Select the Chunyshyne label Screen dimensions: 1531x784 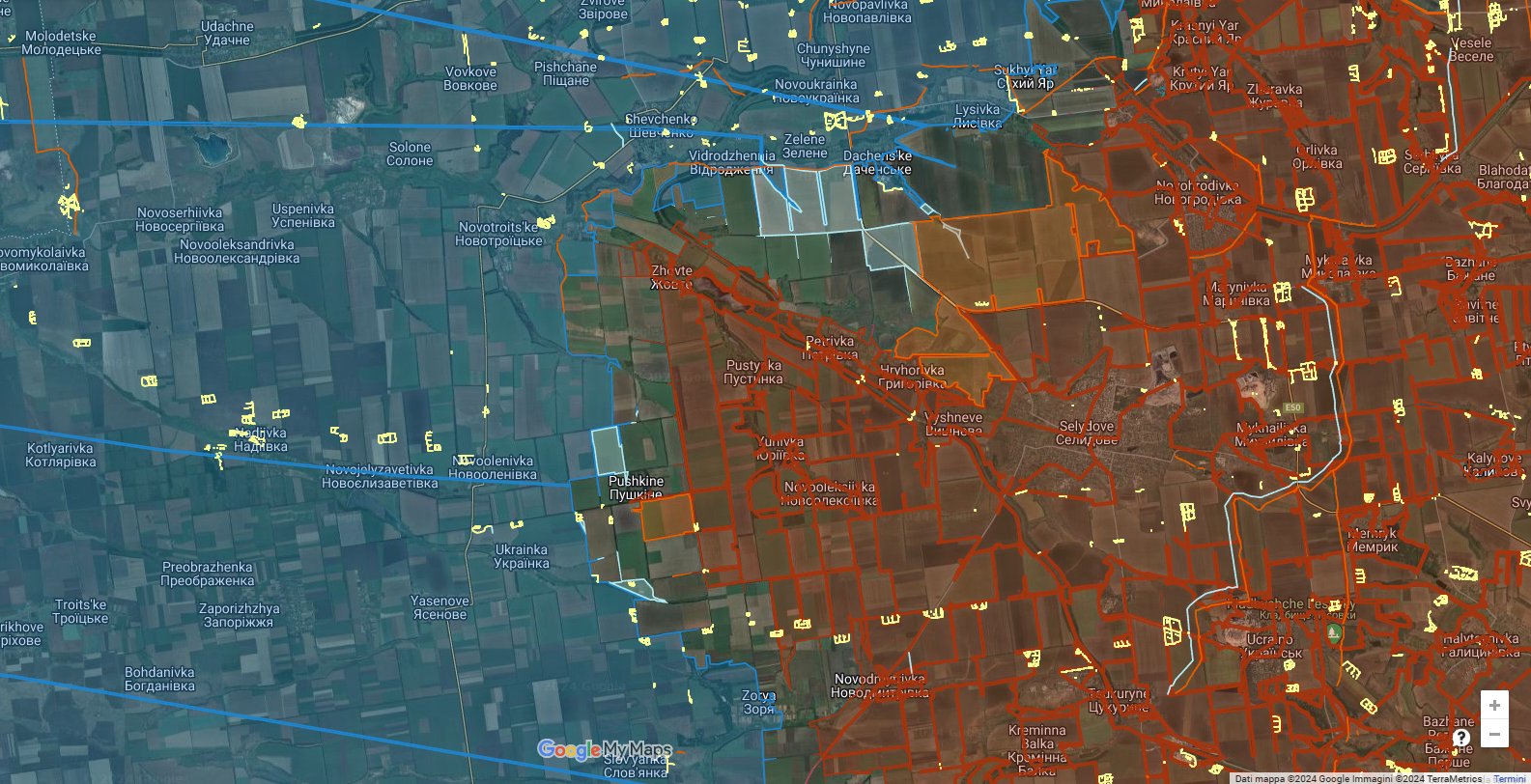pyautogui.click(x=834, y=55)
